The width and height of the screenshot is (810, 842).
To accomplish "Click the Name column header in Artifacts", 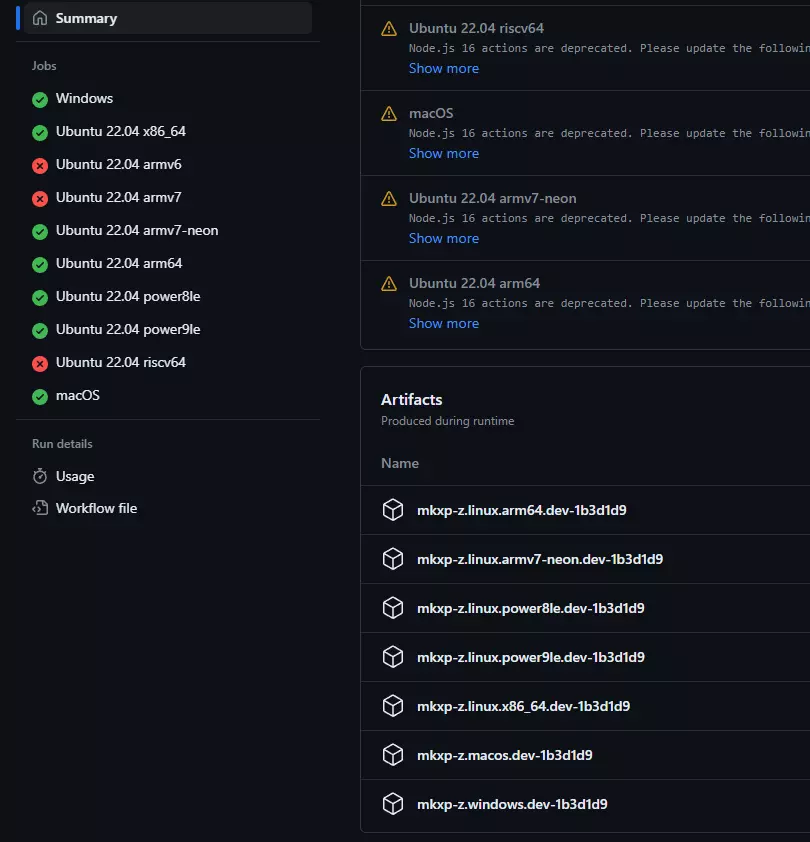I will coord(400,463).
